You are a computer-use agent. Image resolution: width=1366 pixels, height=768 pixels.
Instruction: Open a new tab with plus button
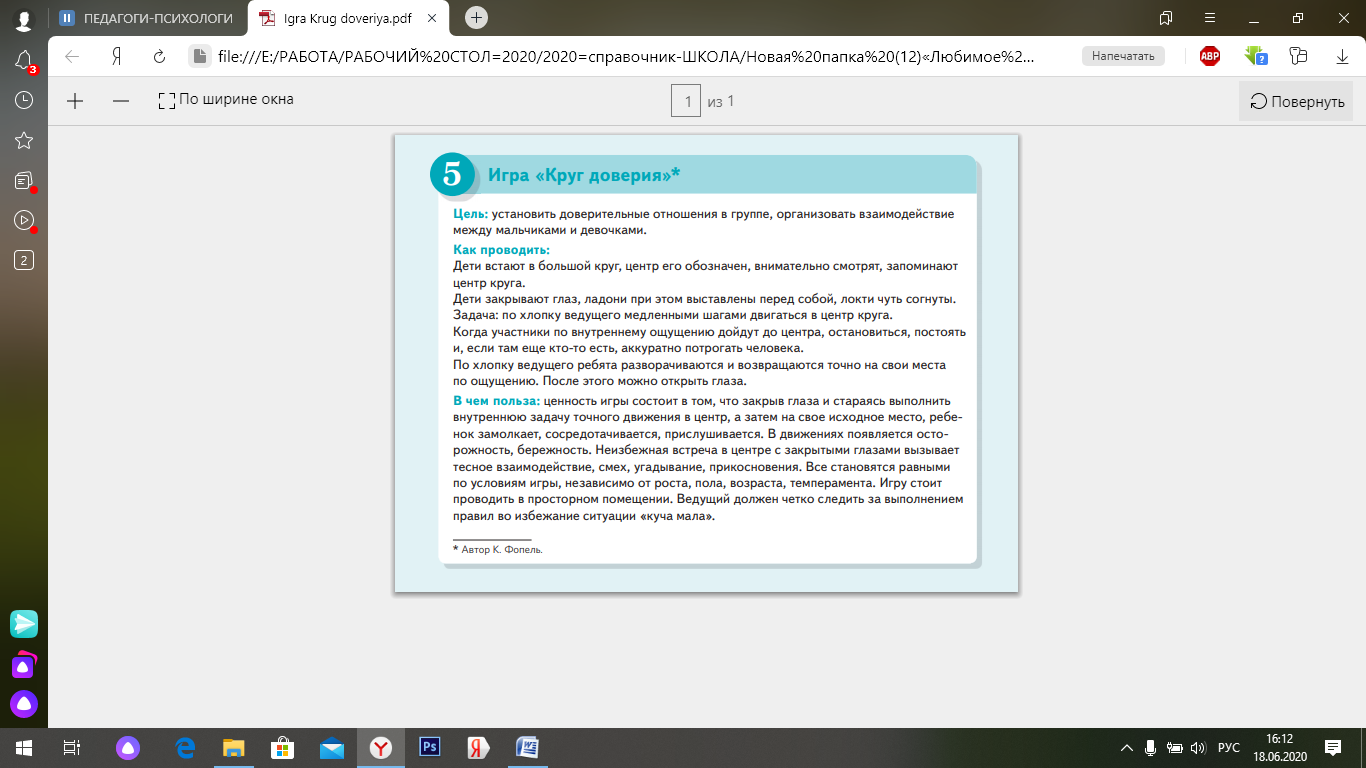(477, 17)
